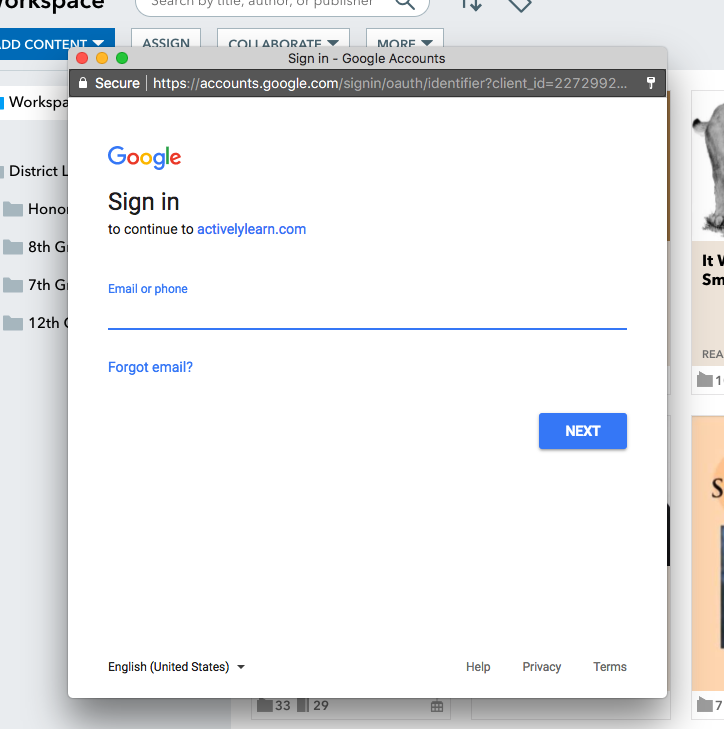Click the animal book cover thumbnail at right
Screen dimensions: 724x729
pos(708,166)
